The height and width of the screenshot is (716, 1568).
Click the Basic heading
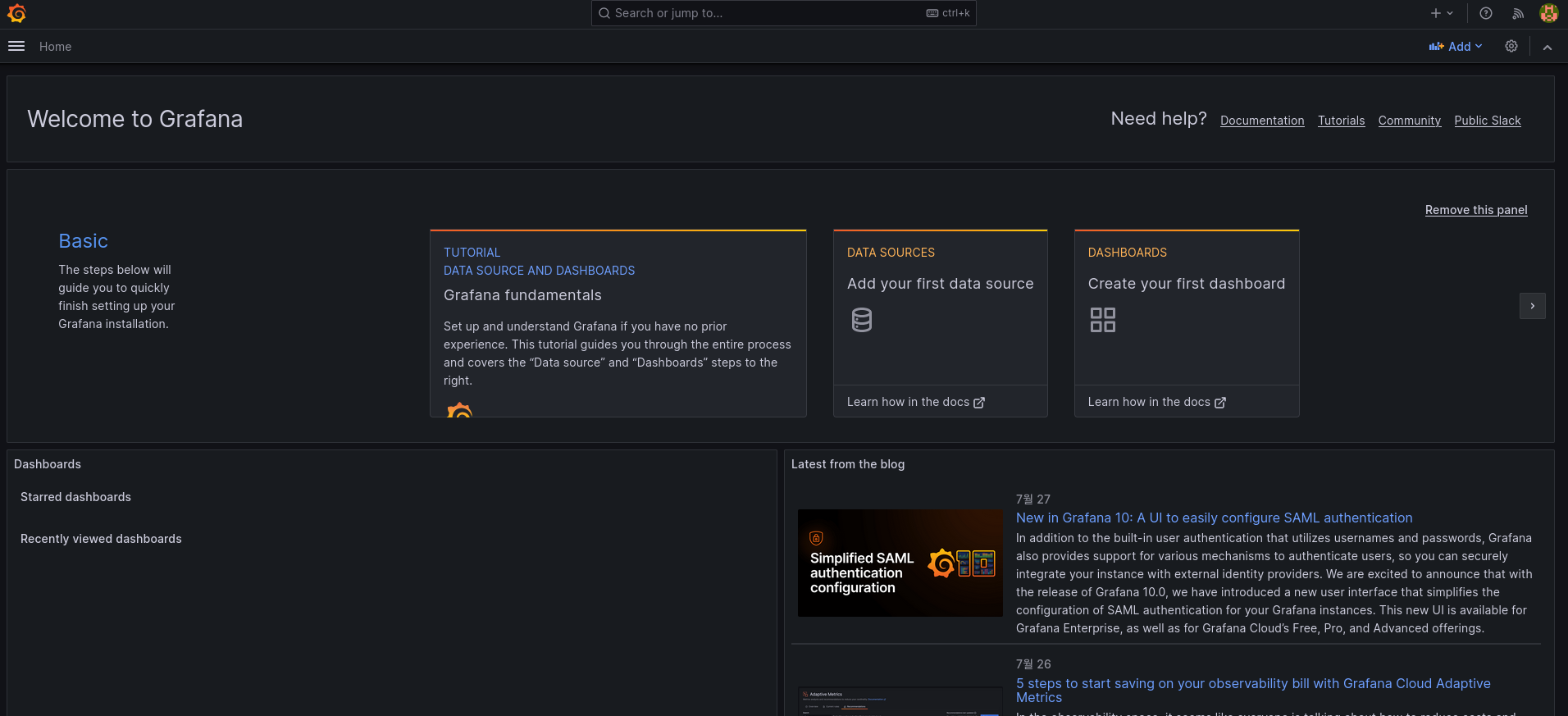(83, 241)
